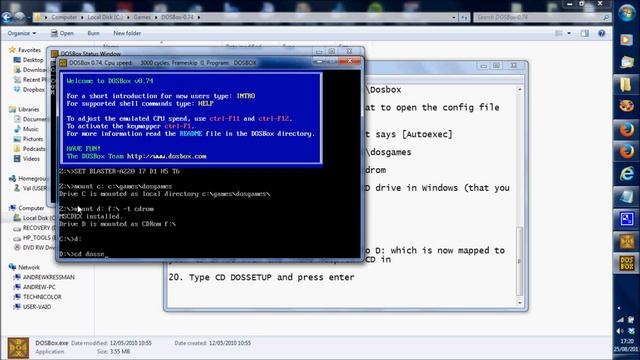Image resolution: width=640 pixels, height=360 pixels.
Task: Change view using the Explorer views icon
Action: point(559,33)
